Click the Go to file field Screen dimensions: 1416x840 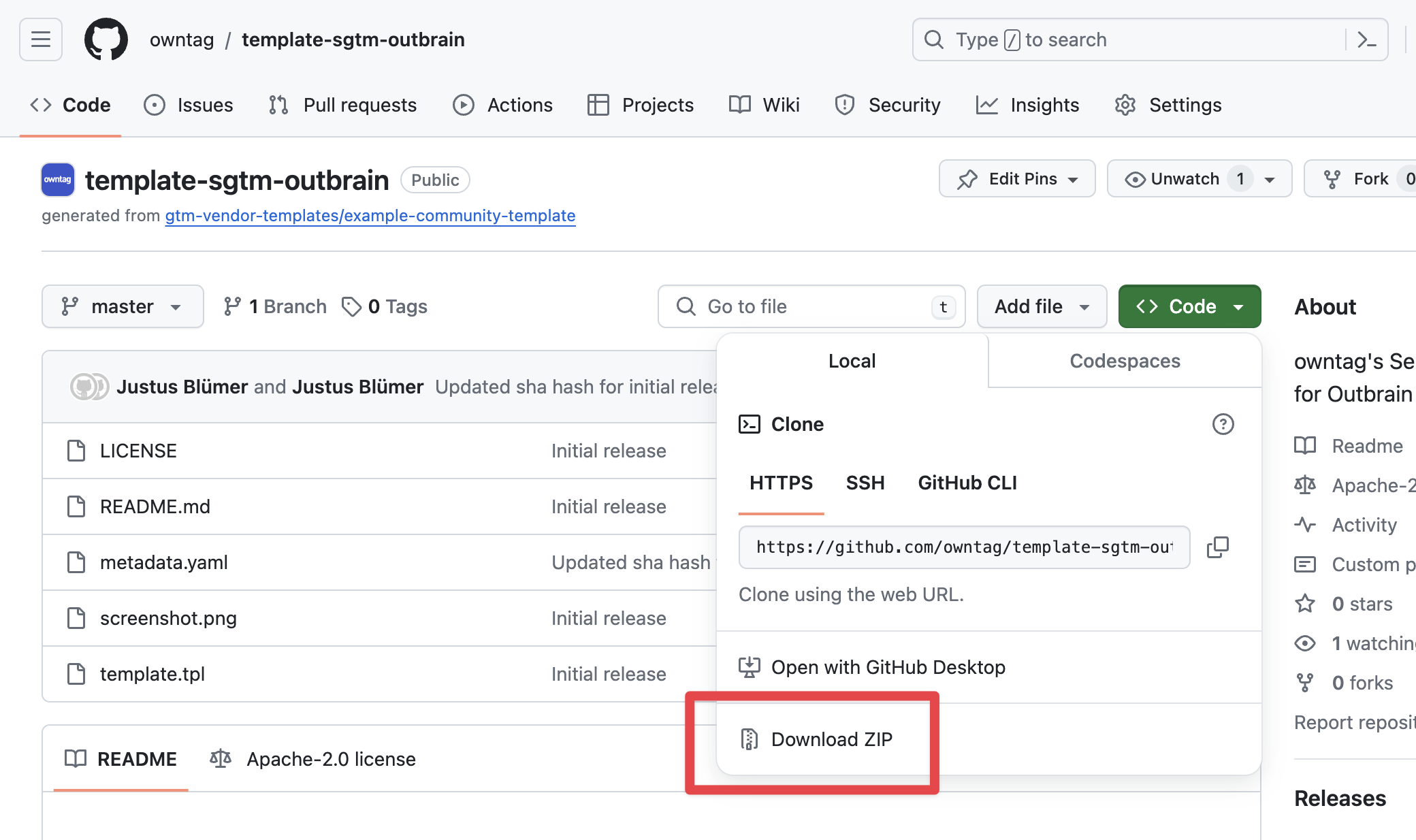[x=810, y=306]
